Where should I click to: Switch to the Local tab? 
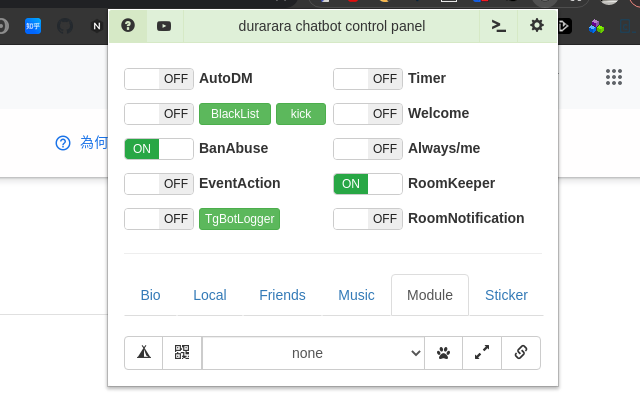coord(210,295)
